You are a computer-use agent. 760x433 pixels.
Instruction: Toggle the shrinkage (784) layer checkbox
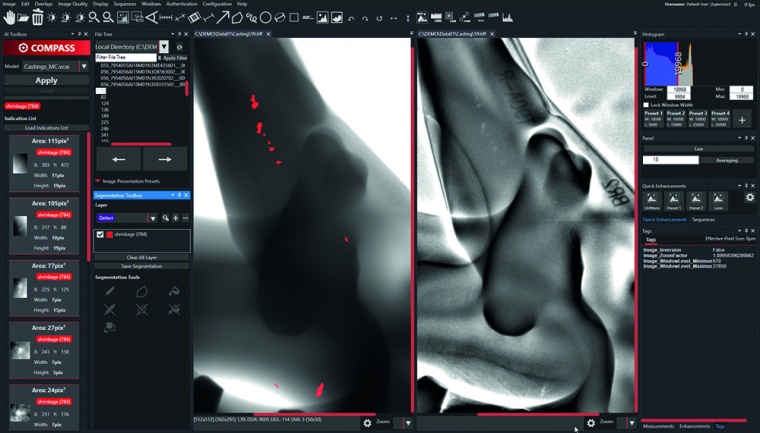pos(100,235)
